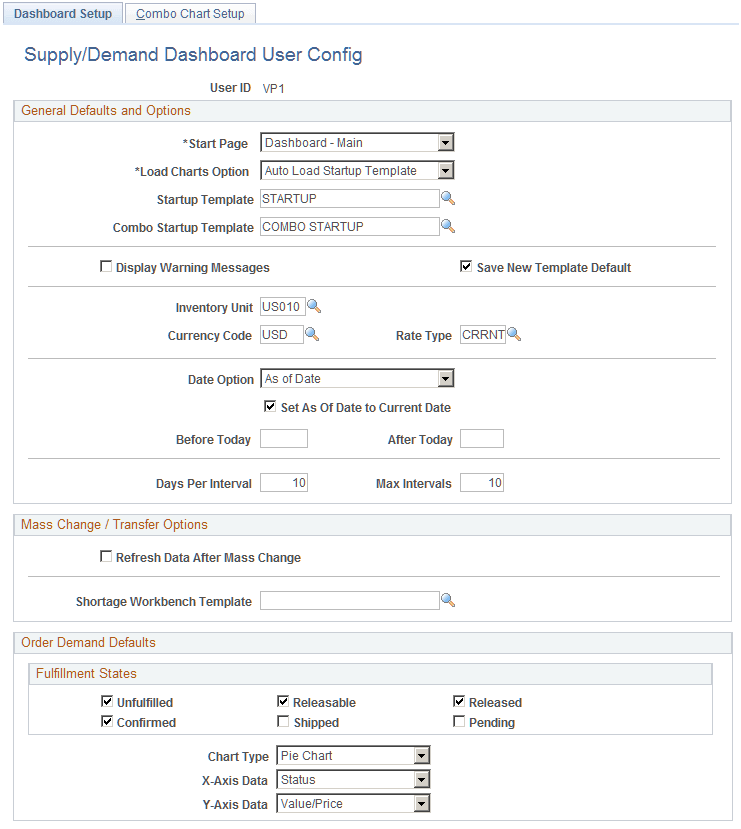Viewport: 741px width, 829px height.
Task: Open the X-Axis Data dropdown
Action: [421, 779]
